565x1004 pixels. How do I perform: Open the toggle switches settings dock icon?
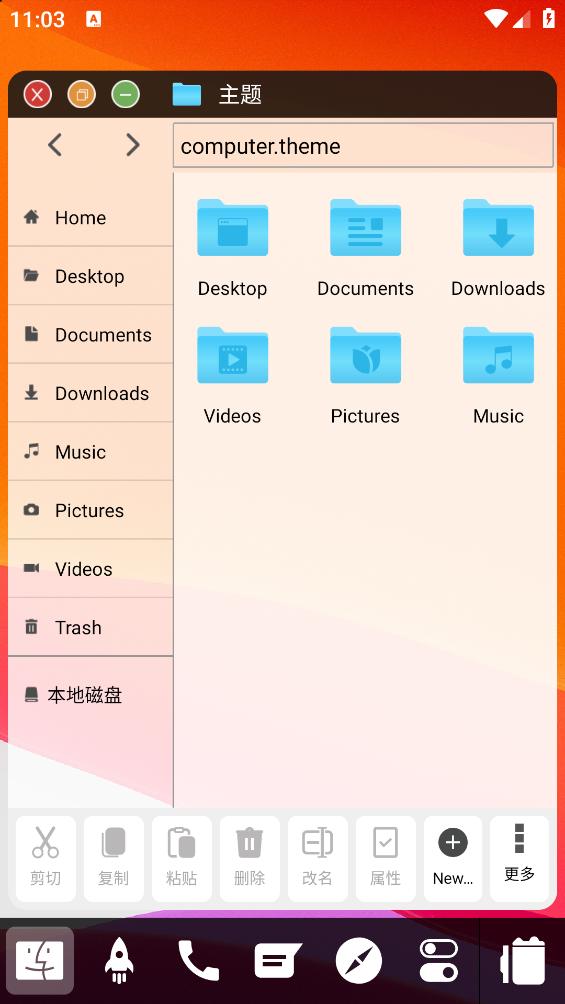pos(439,960)
